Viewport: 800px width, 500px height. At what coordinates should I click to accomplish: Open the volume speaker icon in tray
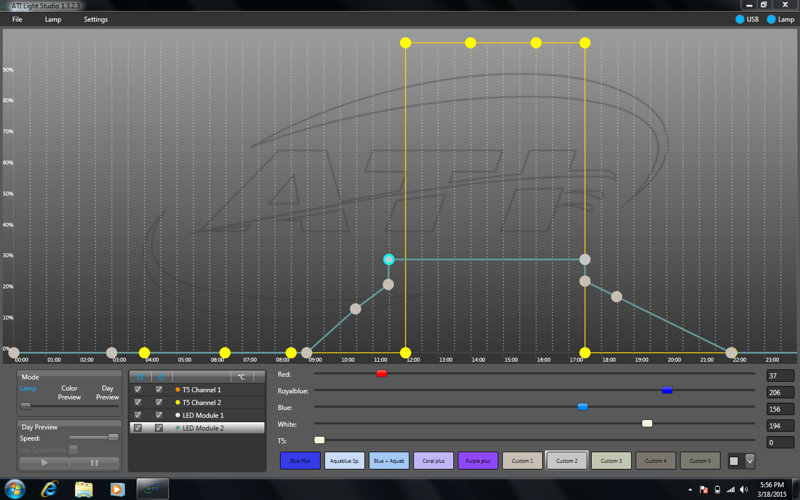(744, 490)
